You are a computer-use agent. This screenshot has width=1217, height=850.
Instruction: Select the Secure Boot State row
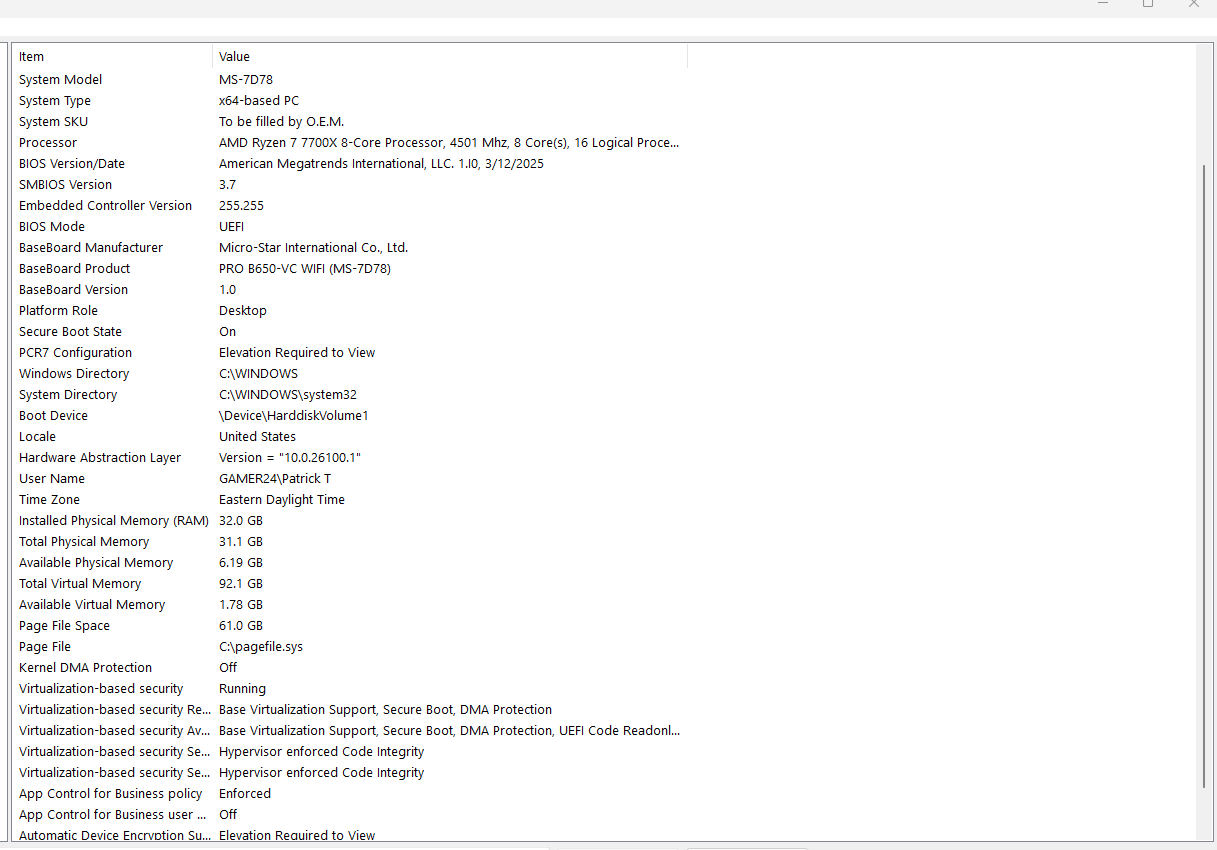(x=350, y=332)
